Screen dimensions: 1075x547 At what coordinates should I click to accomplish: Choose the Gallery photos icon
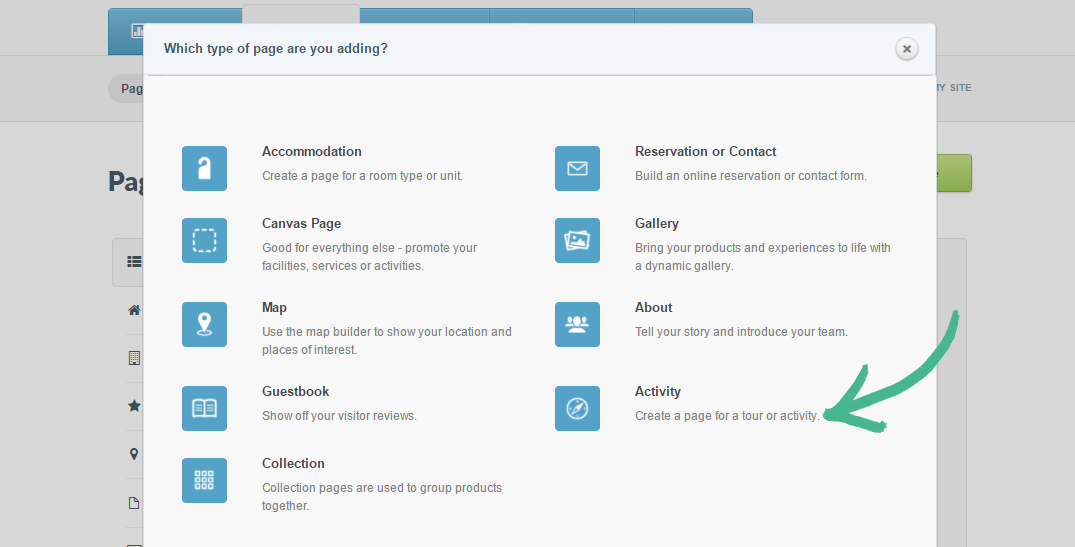click(577, 240)
